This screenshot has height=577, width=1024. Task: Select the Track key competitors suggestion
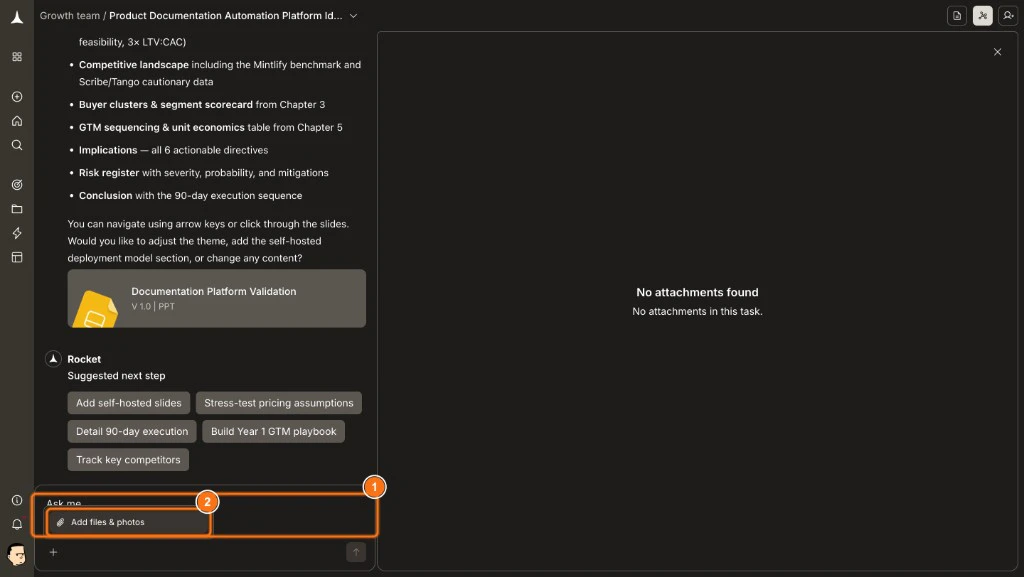pyautogui.click(x=128, y=459)
